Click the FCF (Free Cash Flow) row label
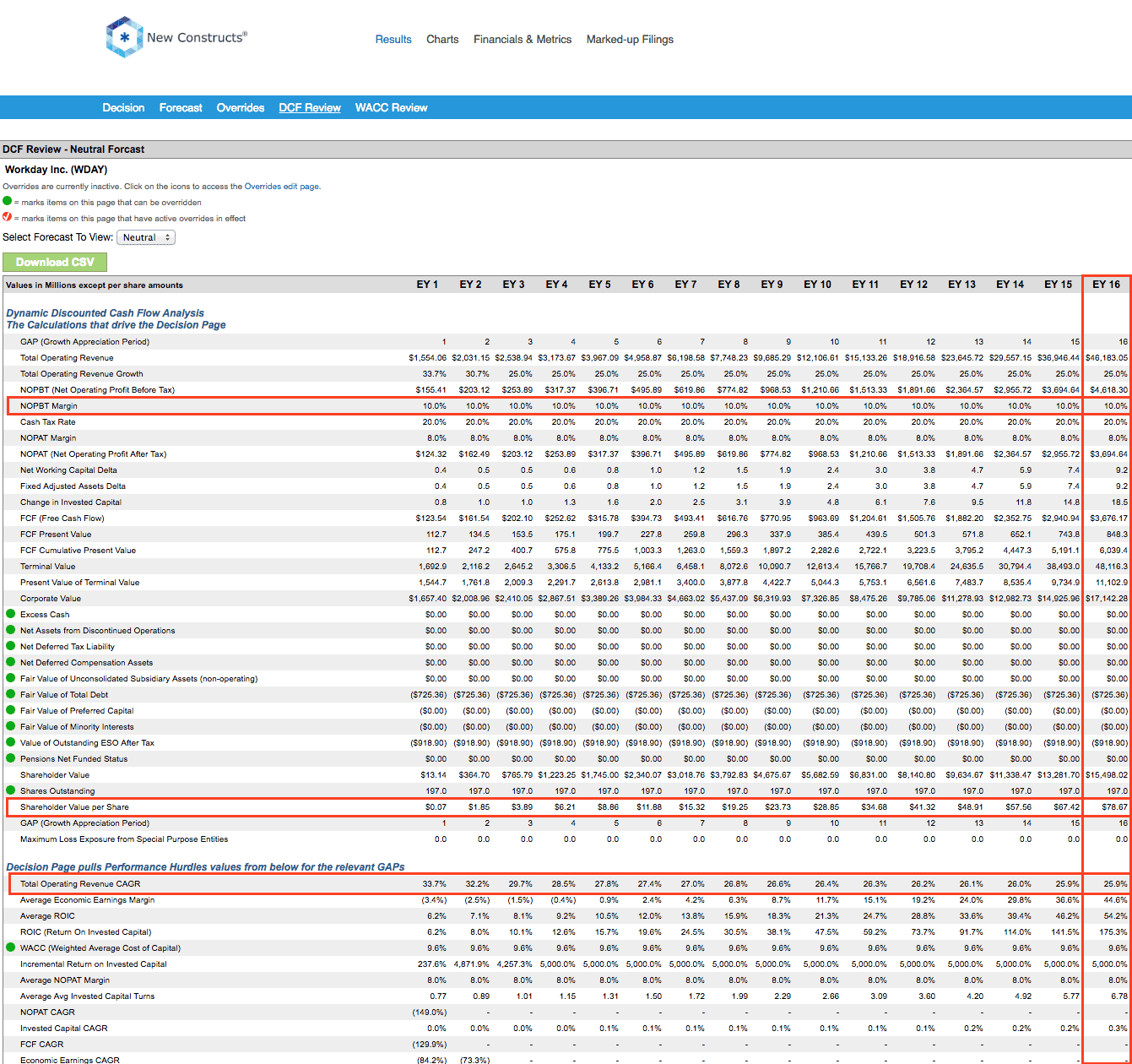1132x1064 pixels. 62,518
